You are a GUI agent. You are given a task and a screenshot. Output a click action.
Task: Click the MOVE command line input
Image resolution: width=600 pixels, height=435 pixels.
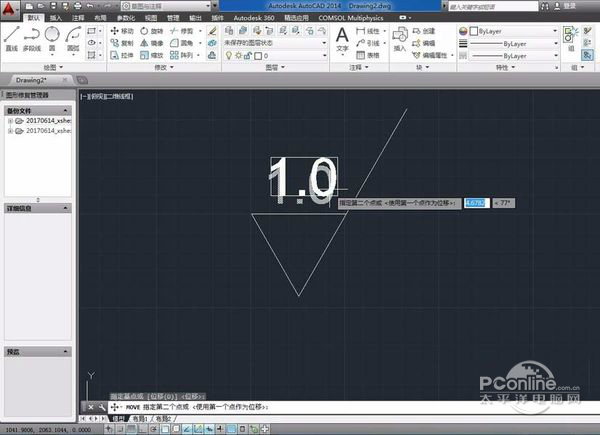pos(352,407)
